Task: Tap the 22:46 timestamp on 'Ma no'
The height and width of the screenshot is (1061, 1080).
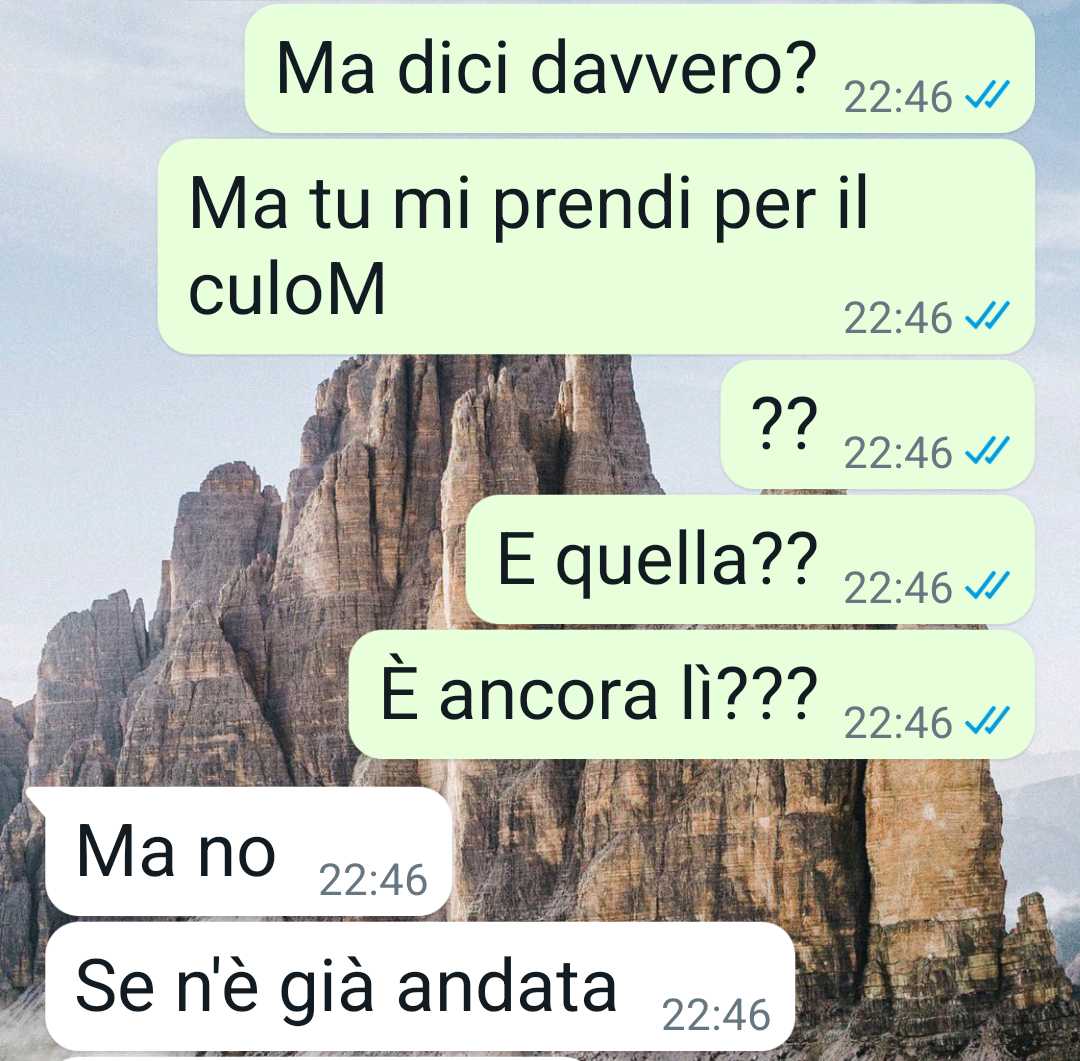Action: point(373,880)
